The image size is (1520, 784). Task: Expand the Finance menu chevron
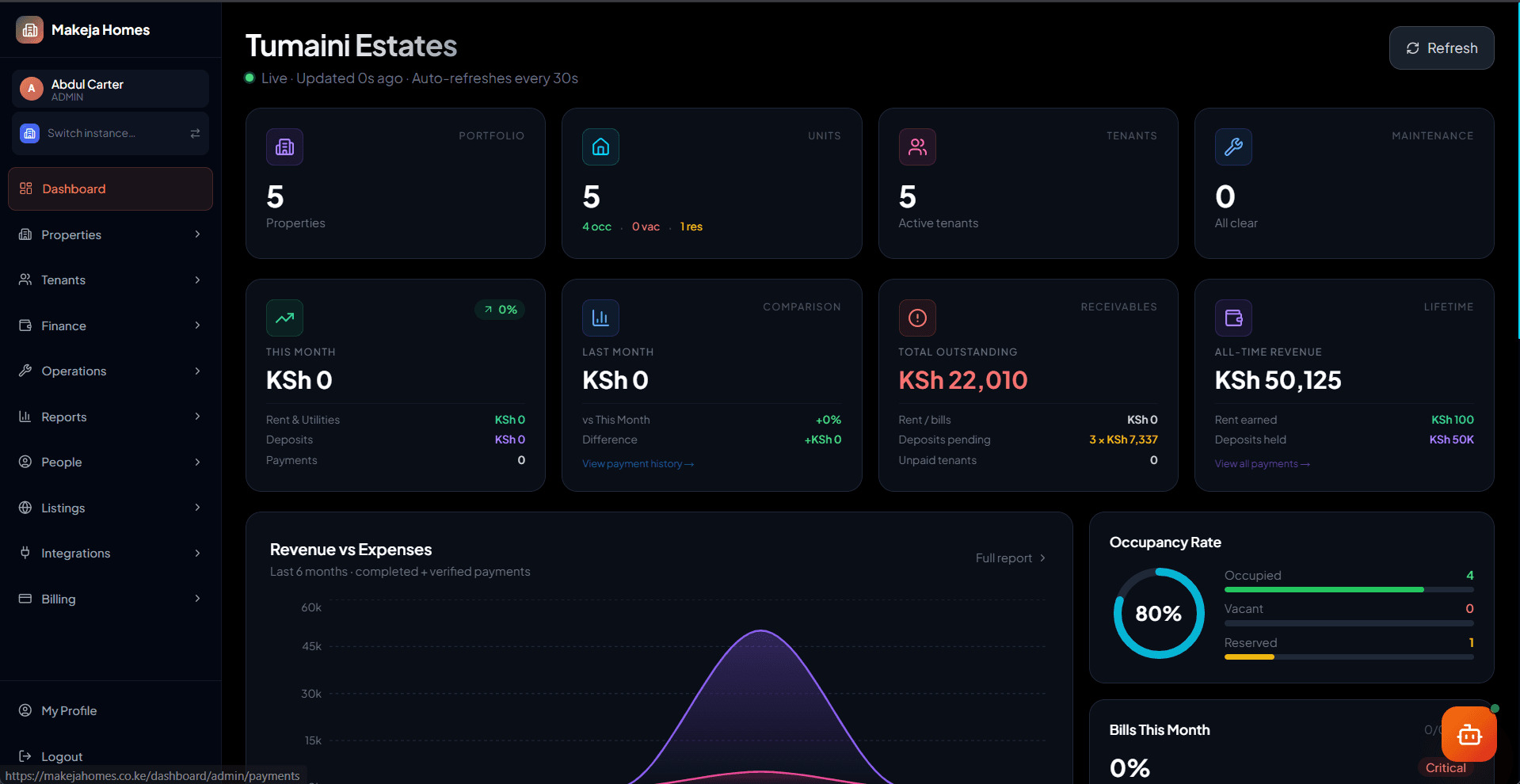tap(197, 325)
